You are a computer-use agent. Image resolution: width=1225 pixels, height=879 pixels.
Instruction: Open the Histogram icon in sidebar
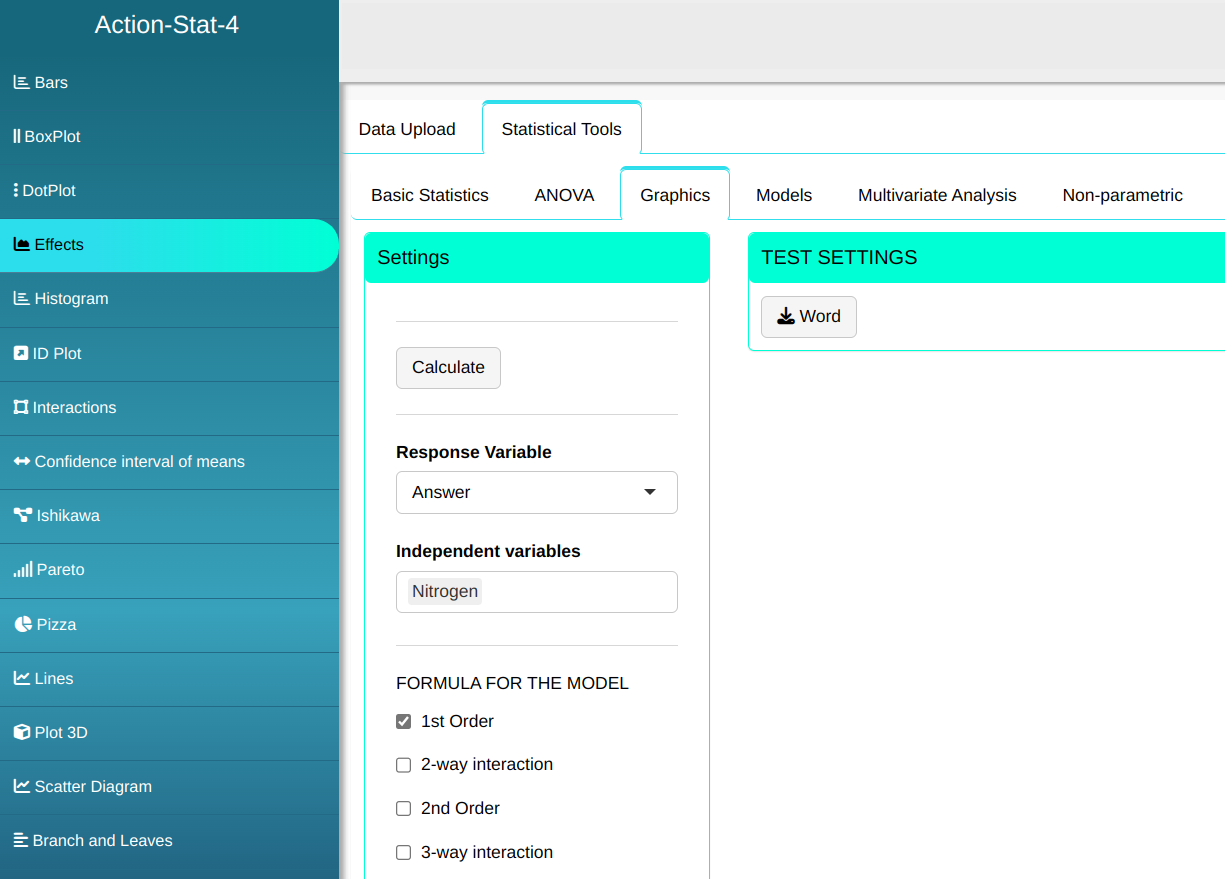[x=21, y=299]
